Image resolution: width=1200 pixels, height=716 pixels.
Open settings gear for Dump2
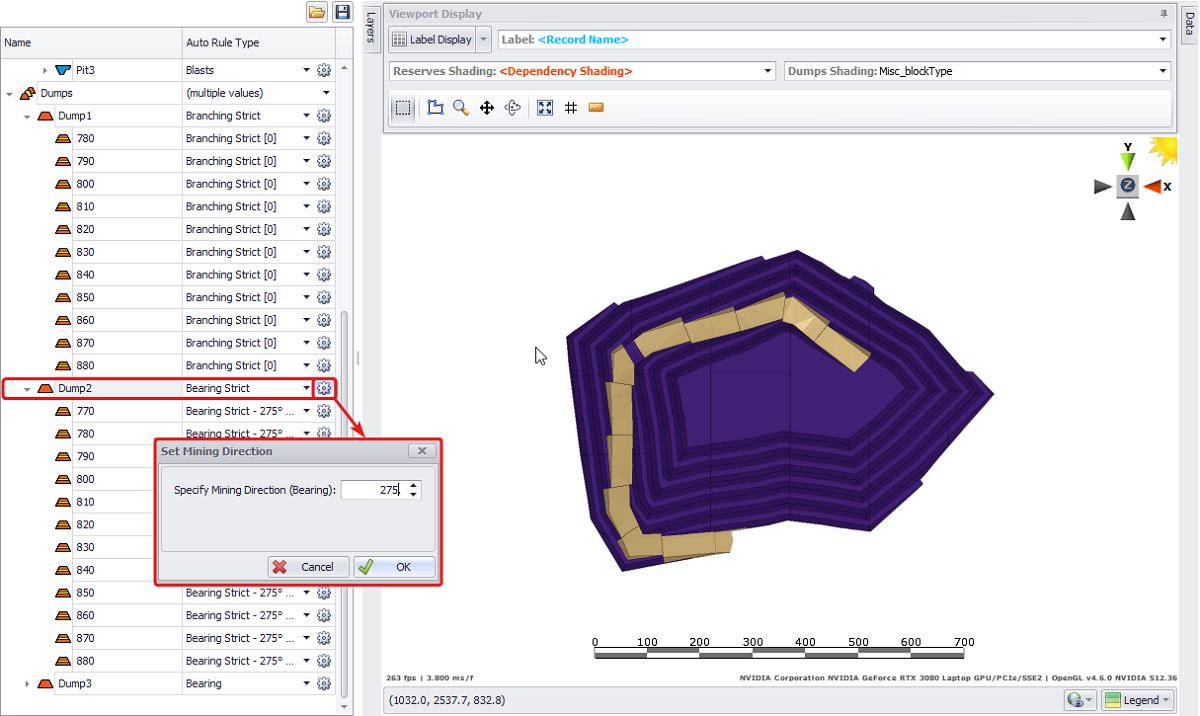tap(324, 388)
